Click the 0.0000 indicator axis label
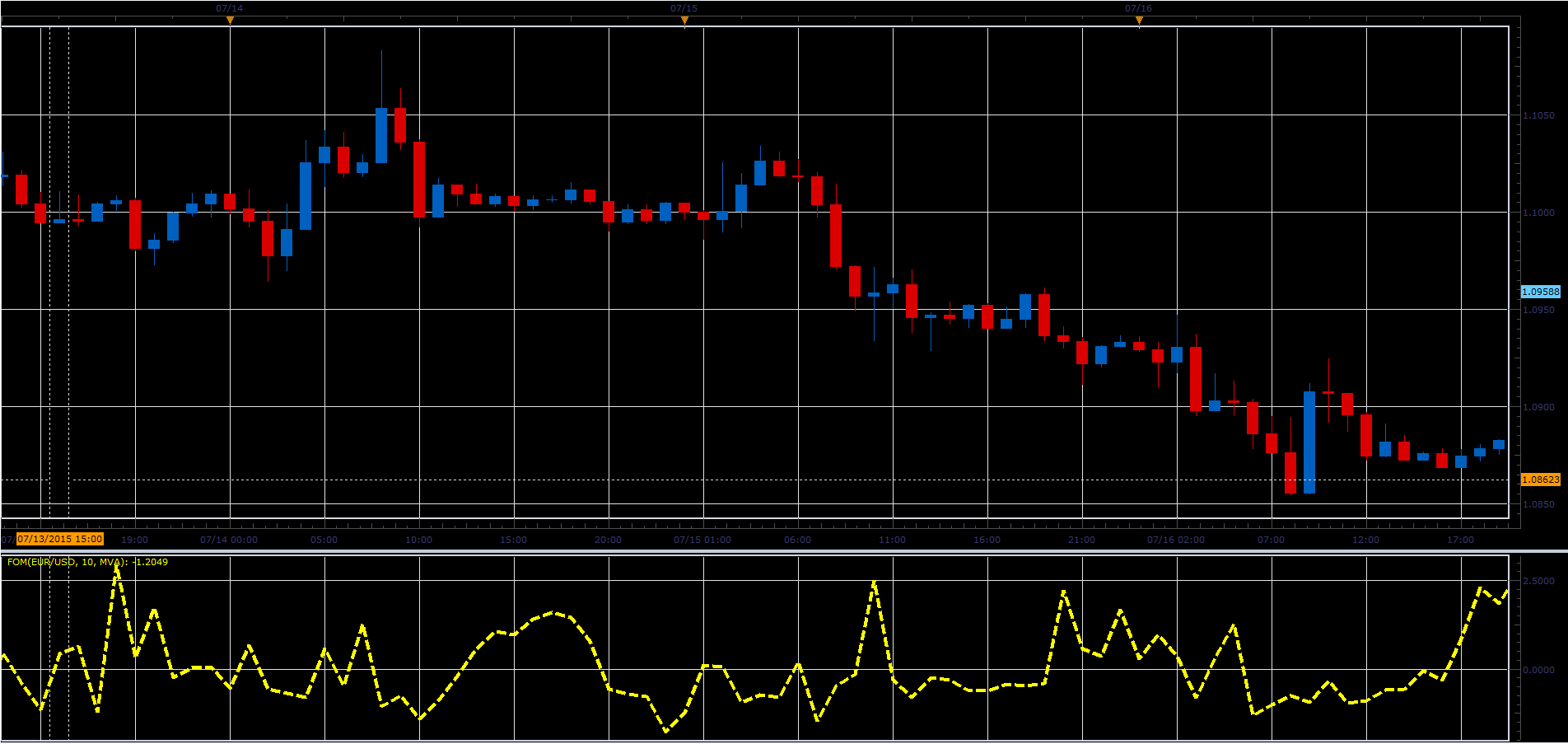The width and height of the screenshot is (1568, 744). [1538, 670]
